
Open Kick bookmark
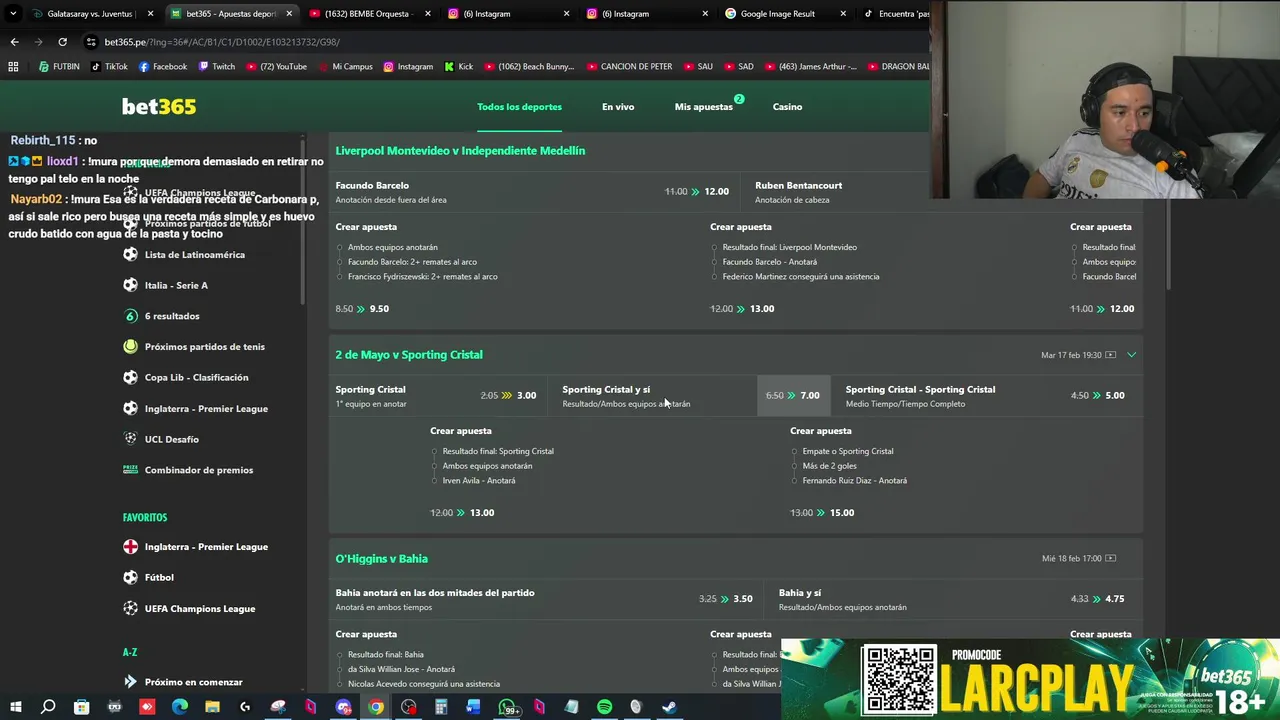(x=458, y=67)
